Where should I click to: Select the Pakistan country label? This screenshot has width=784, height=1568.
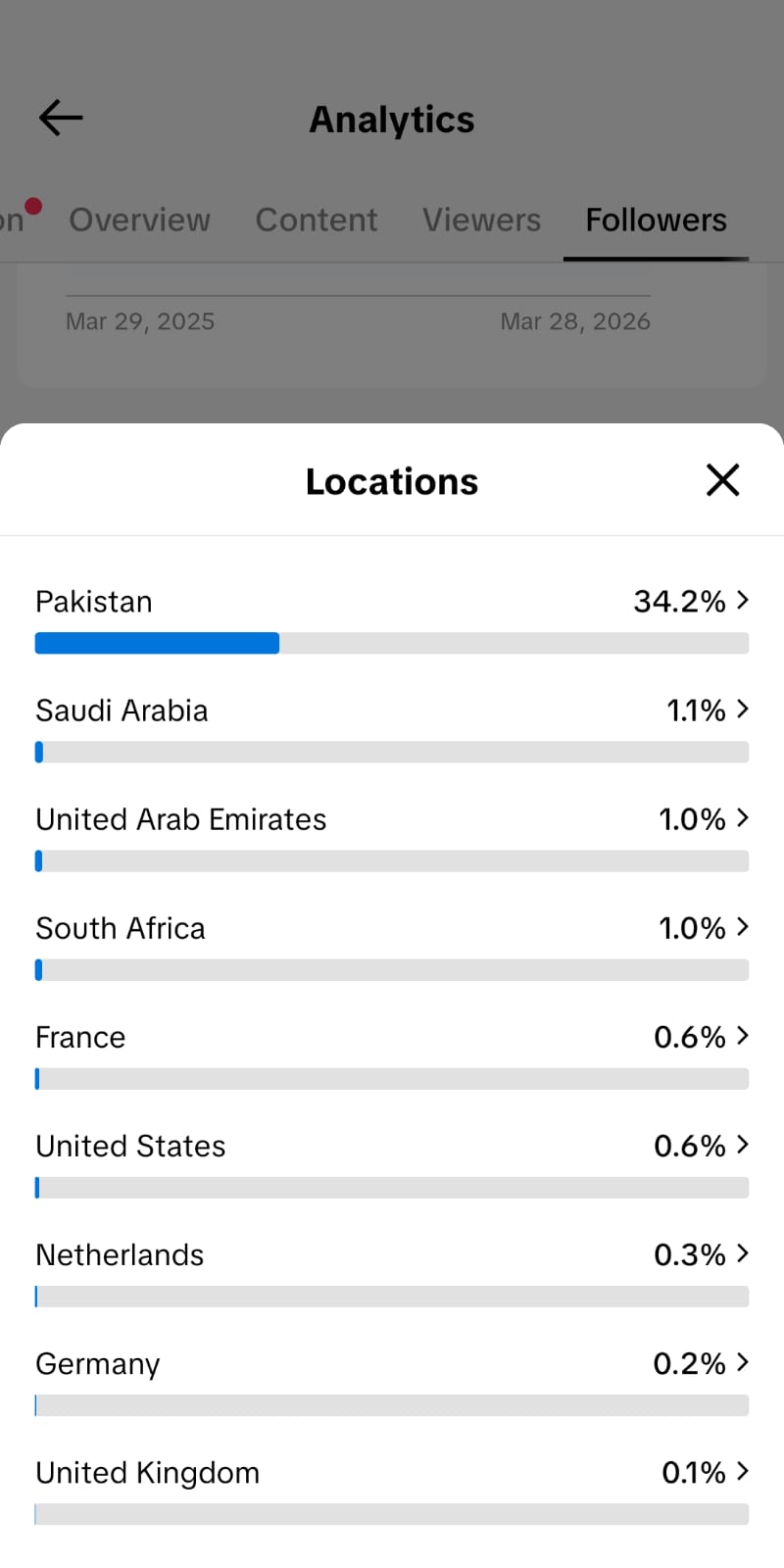94,602
